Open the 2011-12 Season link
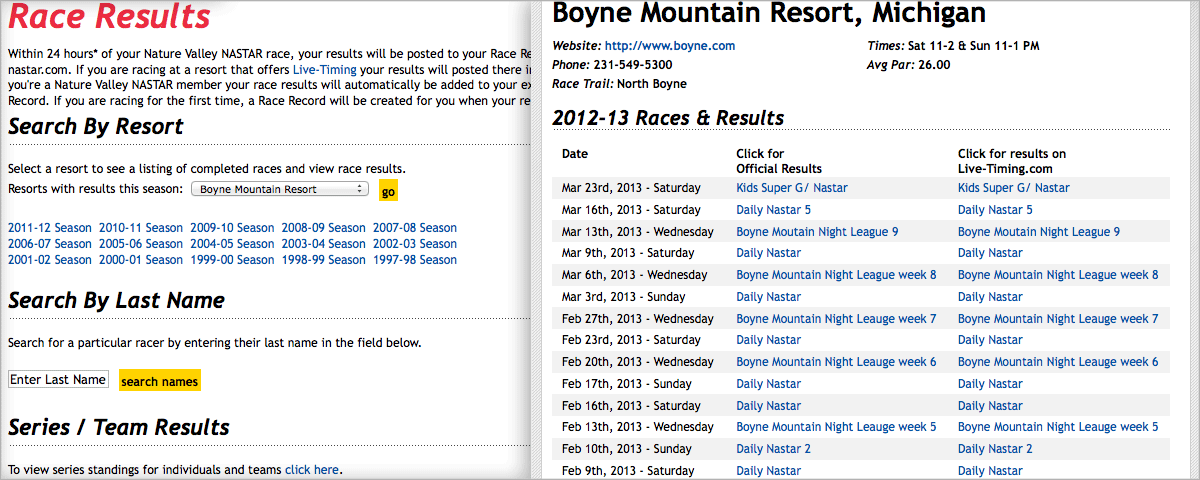 tap(49, 228)
